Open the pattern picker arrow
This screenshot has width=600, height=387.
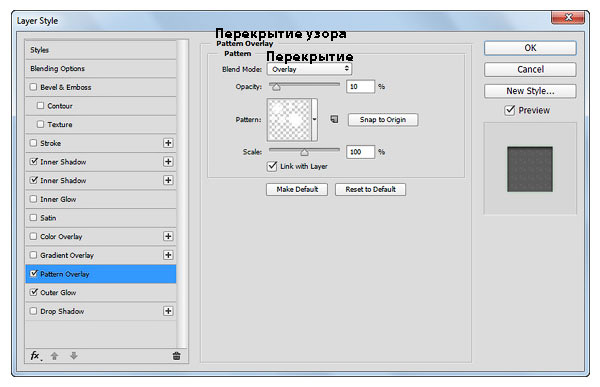[314, 119]
